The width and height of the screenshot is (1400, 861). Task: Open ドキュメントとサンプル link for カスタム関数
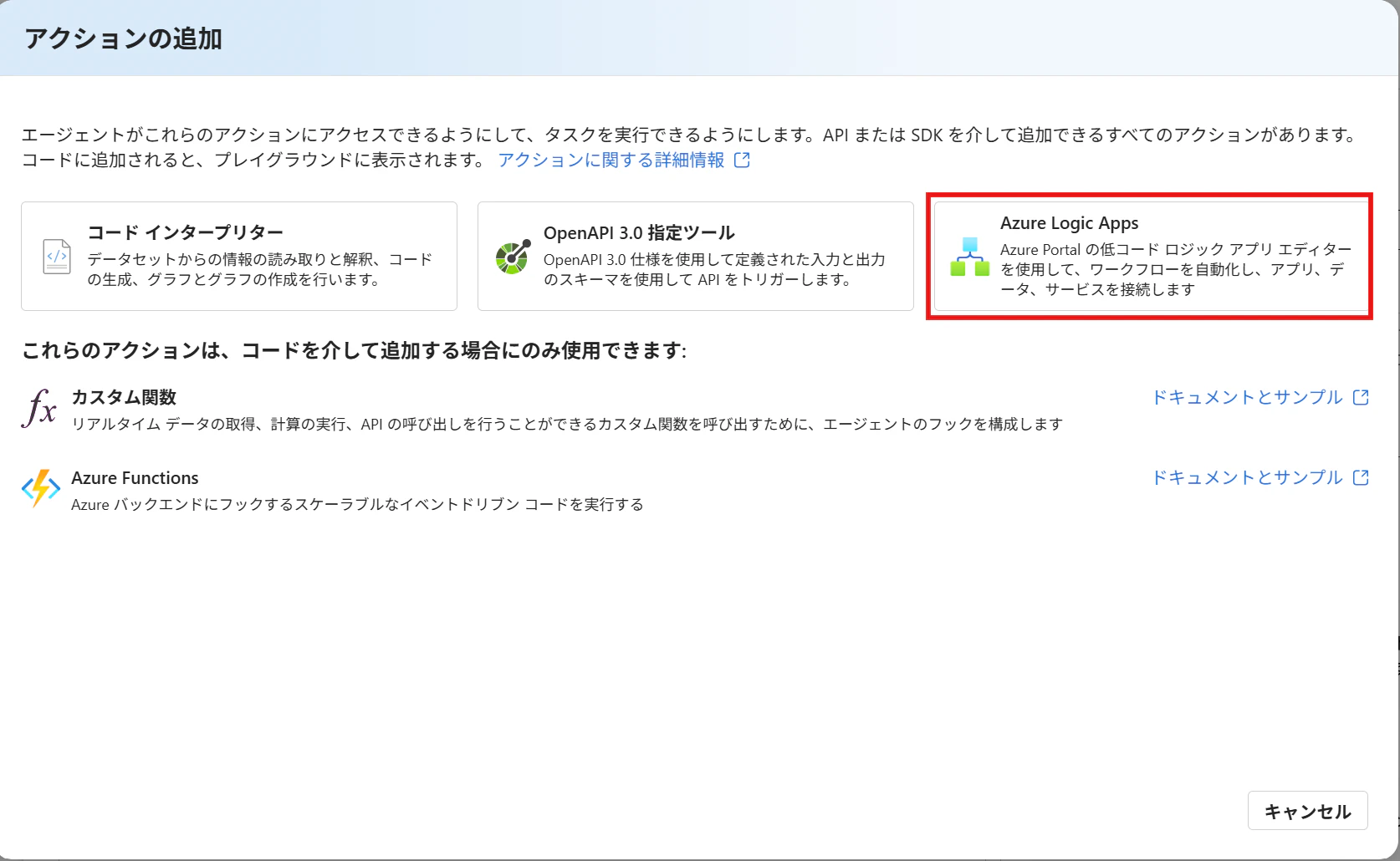point(1248,397)
